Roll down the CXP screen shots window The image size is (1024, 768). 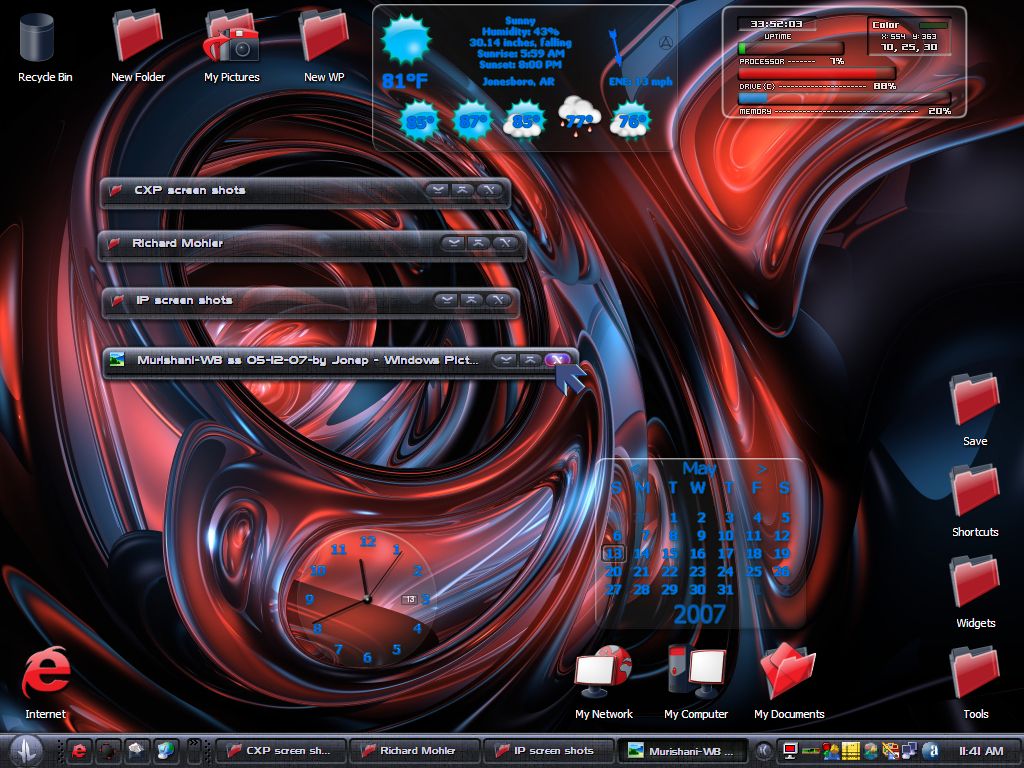point(438,190)
